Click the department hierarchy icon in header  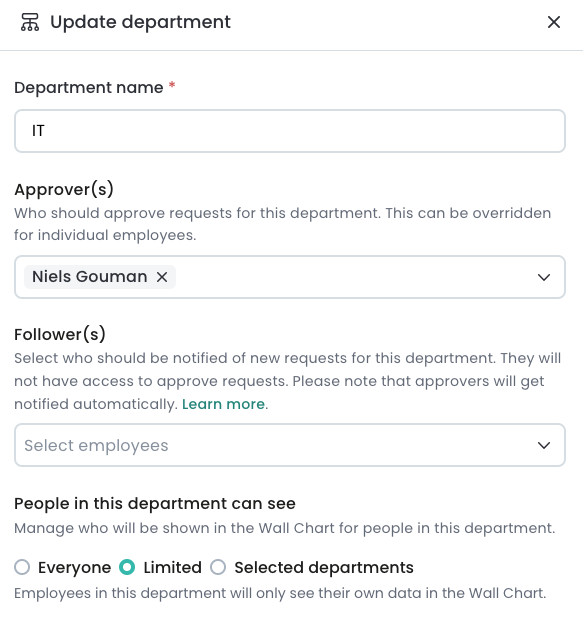(30, 22)
